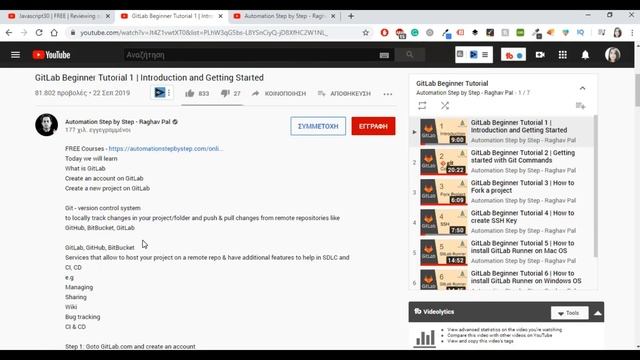Open the notifications bell

(585, 55)
